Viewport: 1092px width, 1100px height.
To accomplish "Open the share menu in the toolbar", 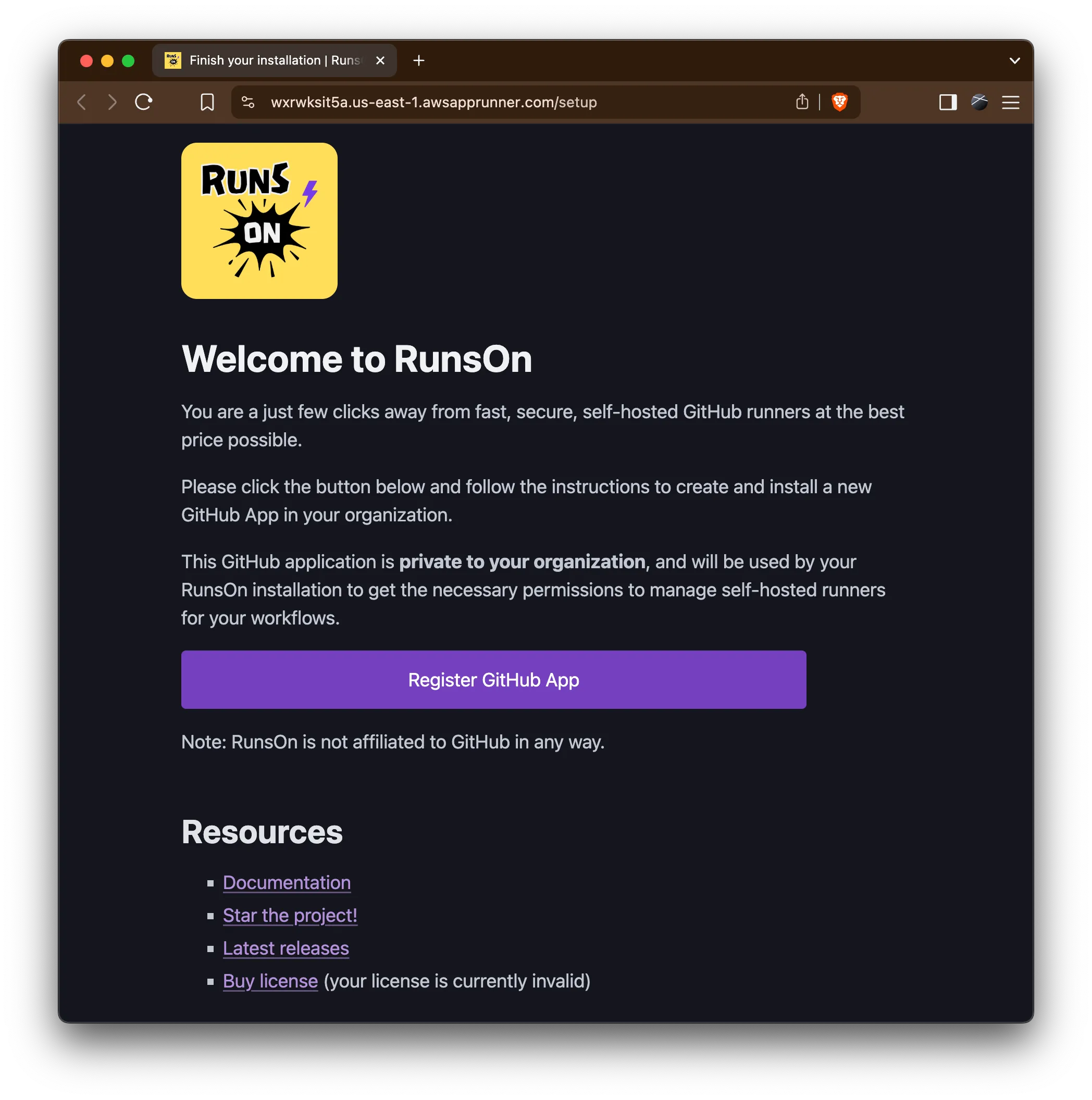I will (802, 102).
